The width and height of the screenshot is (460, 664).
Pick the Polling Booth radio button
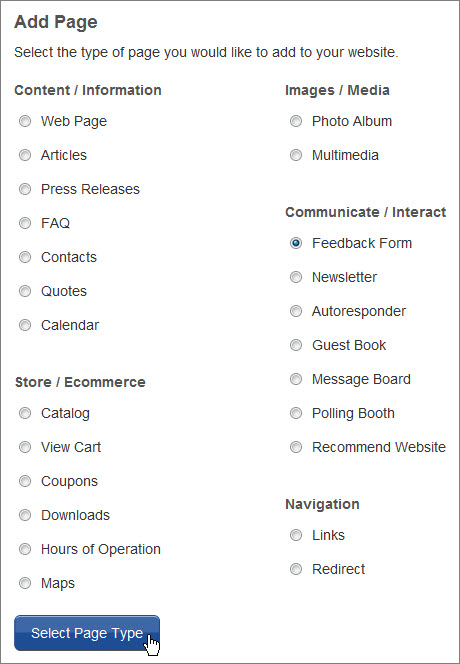296,413
